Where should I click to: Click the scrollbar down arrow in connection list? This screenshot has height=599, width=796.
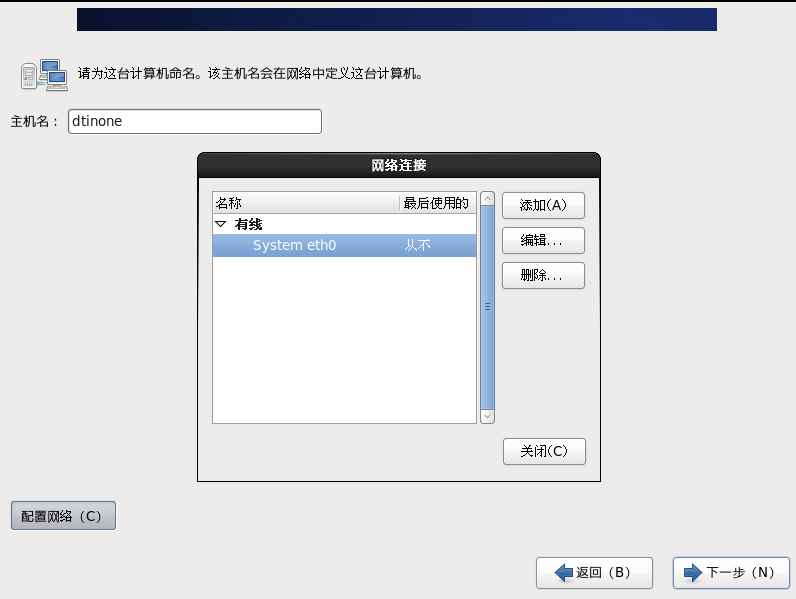[x=487, y=416]
